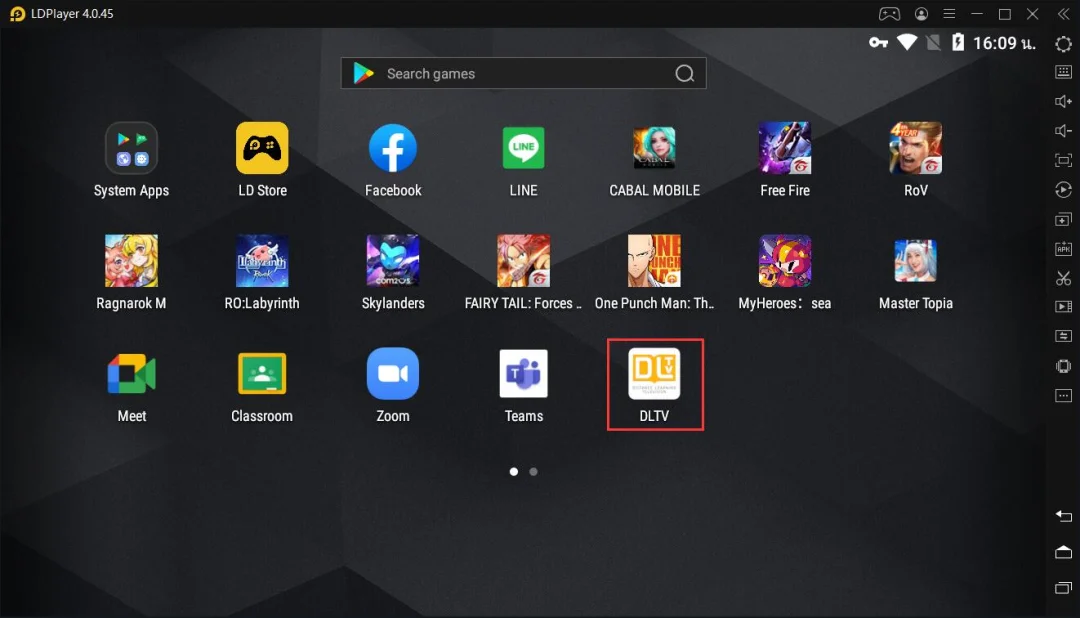The image size is (1080, 618).
Task: Launch Google Classroom app
Action: pyautogui.click(x=262, y=373)
